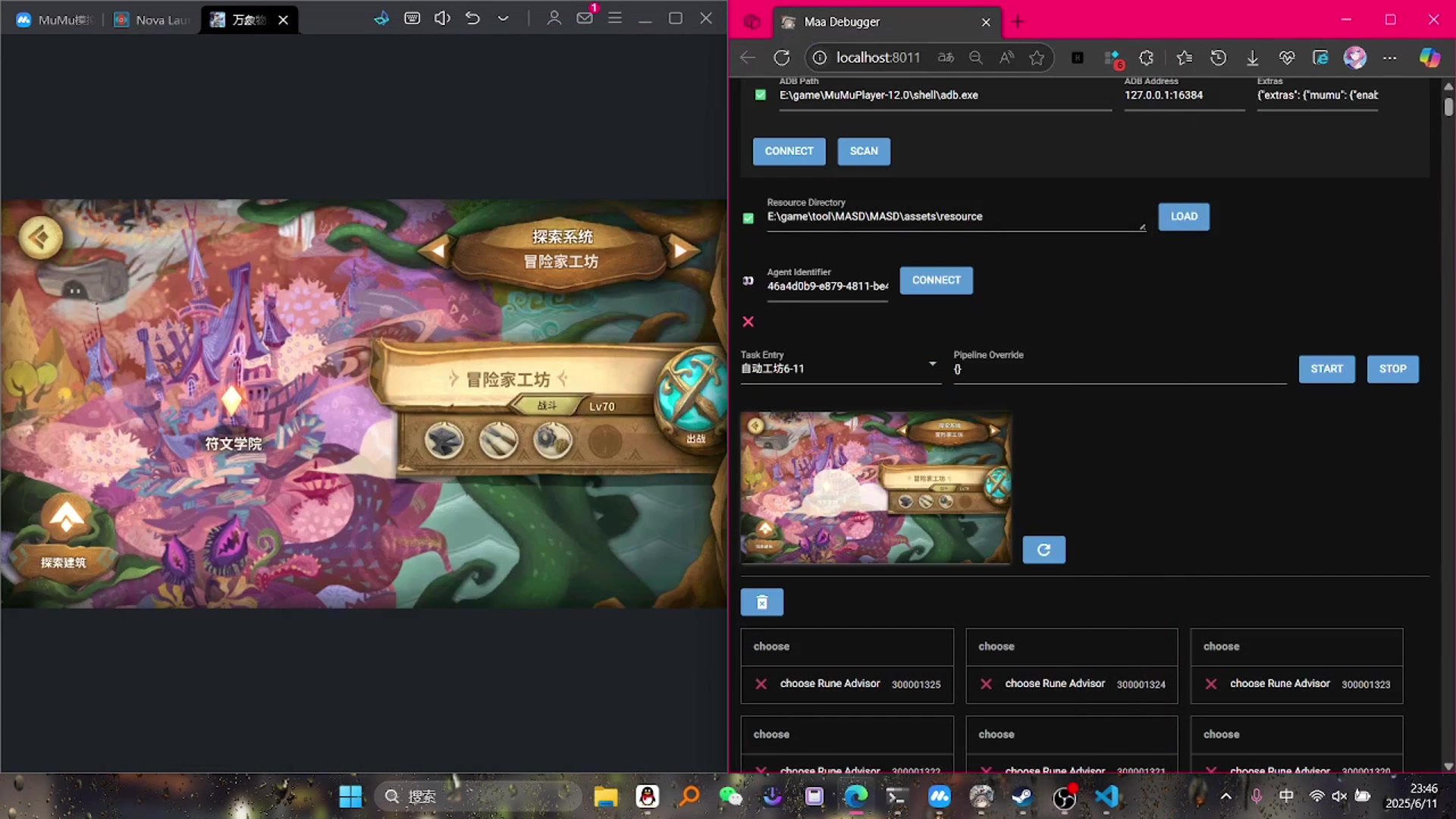
Task: Click the 战斗 tab in workshop panel
Action: [x=547, y=406]
